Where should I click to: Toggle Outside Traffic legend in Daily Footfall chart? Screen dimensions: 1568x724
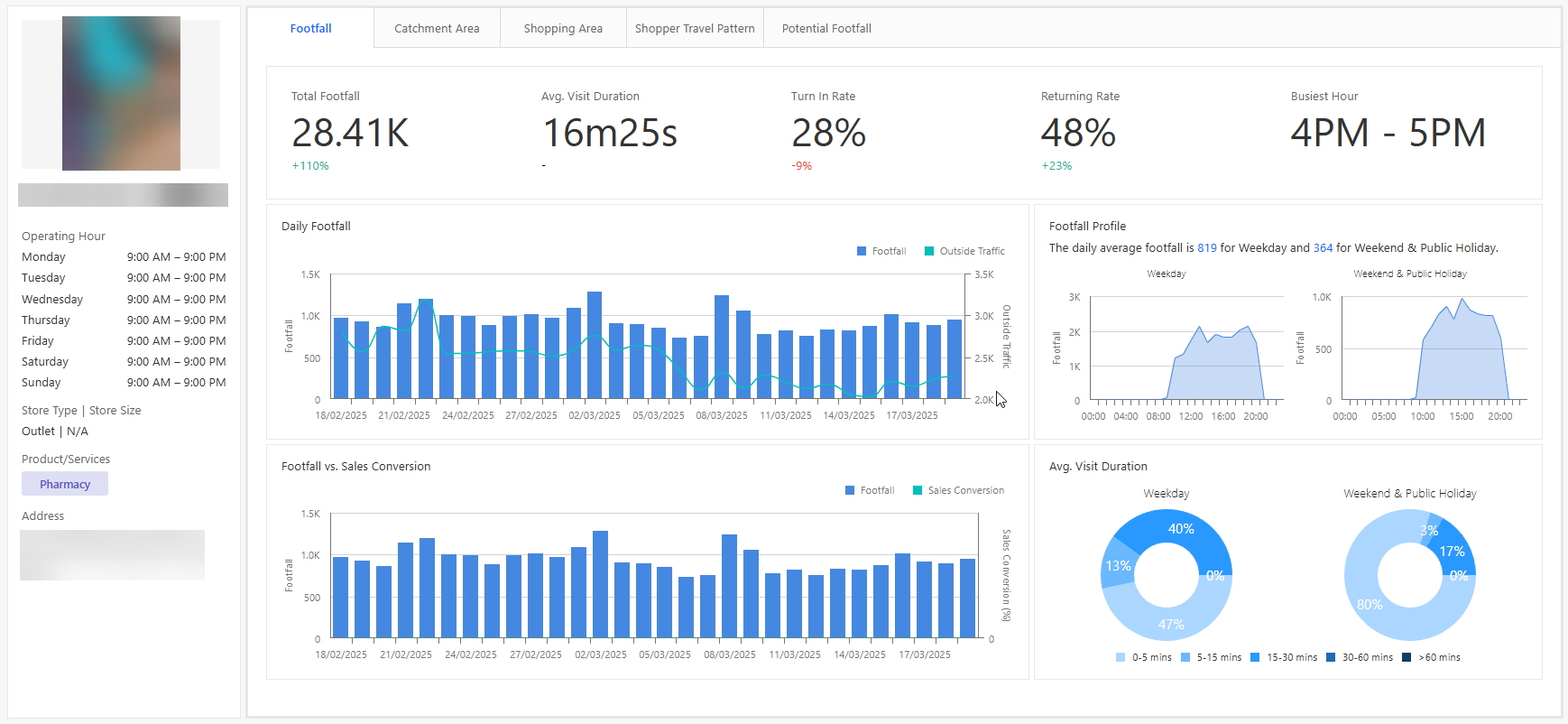[964, 251]
